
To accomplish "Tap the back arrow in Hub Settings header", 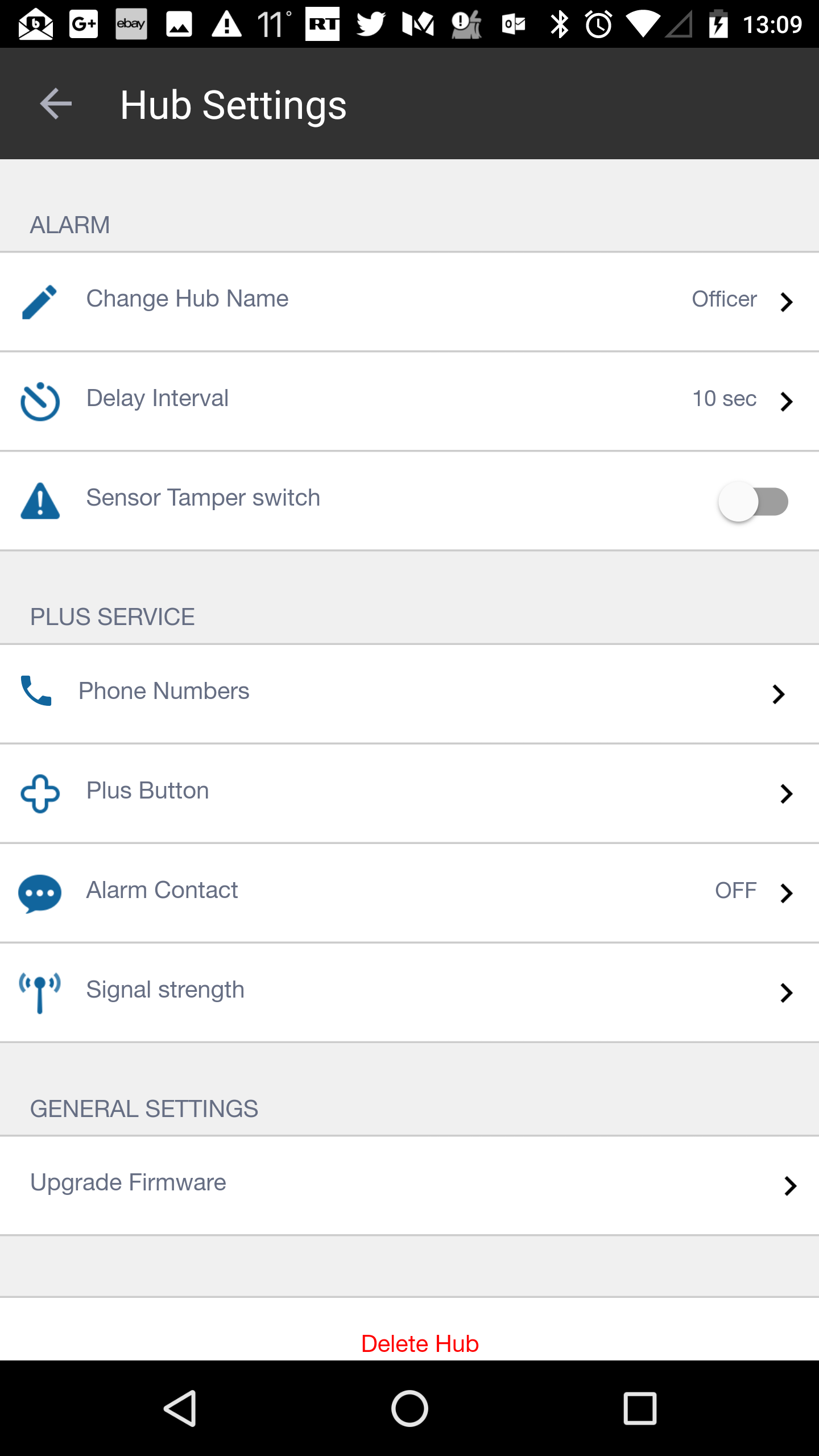I will [56, 104].
